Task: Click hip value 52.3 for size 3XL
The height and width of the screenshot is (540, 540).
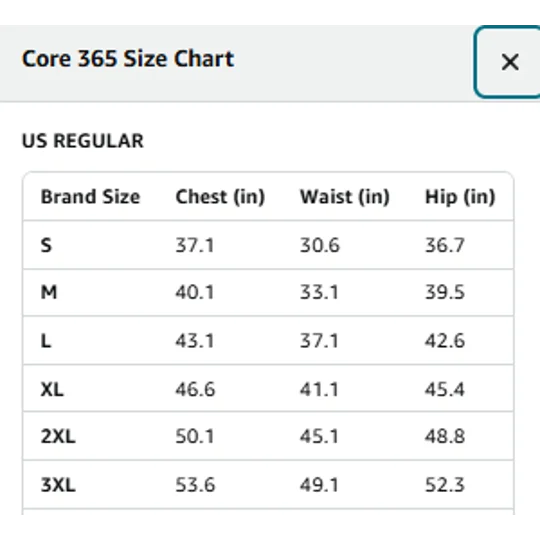Action: tap(445, 485)
